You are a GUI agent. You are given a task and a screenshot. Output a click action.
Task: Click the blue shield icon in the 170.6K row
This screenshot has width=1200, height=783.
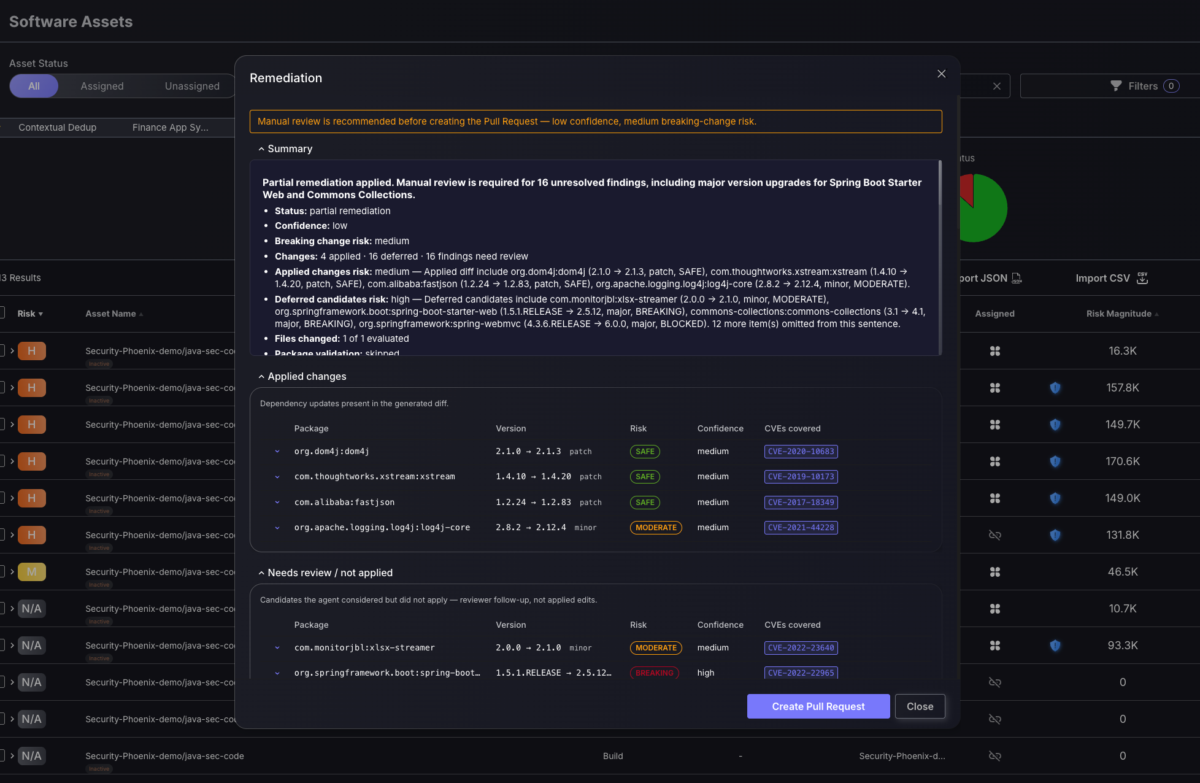[1055, 461]
